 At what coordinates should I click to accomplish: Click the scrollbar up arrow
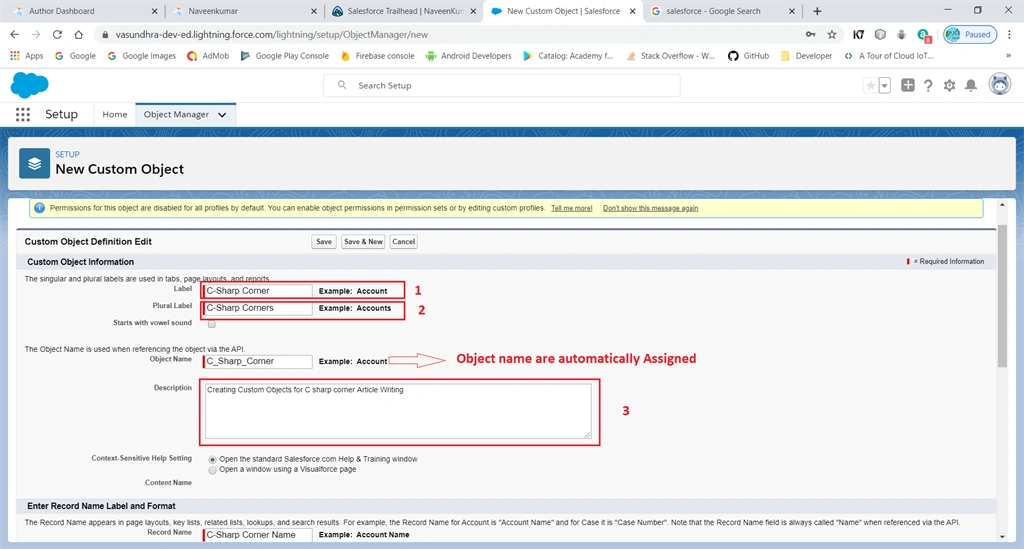[x=1002, y=205]
